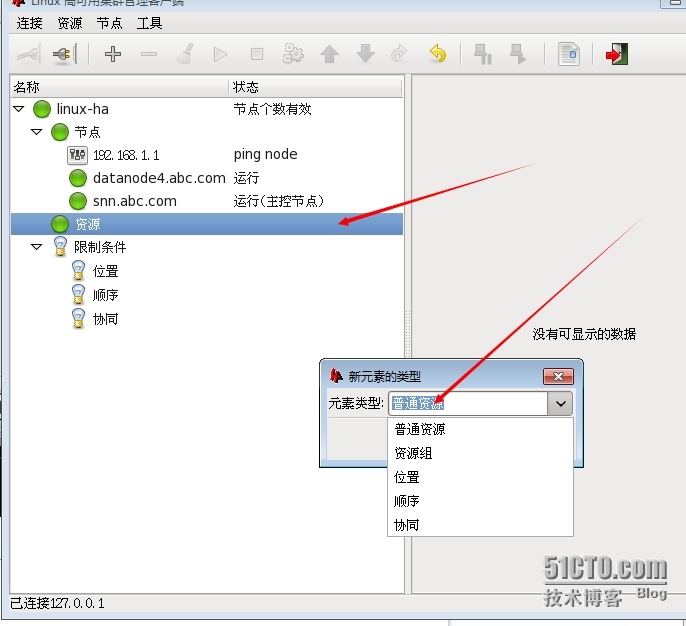
Task: Open the 连接 menu
Action: coord(29,23)
